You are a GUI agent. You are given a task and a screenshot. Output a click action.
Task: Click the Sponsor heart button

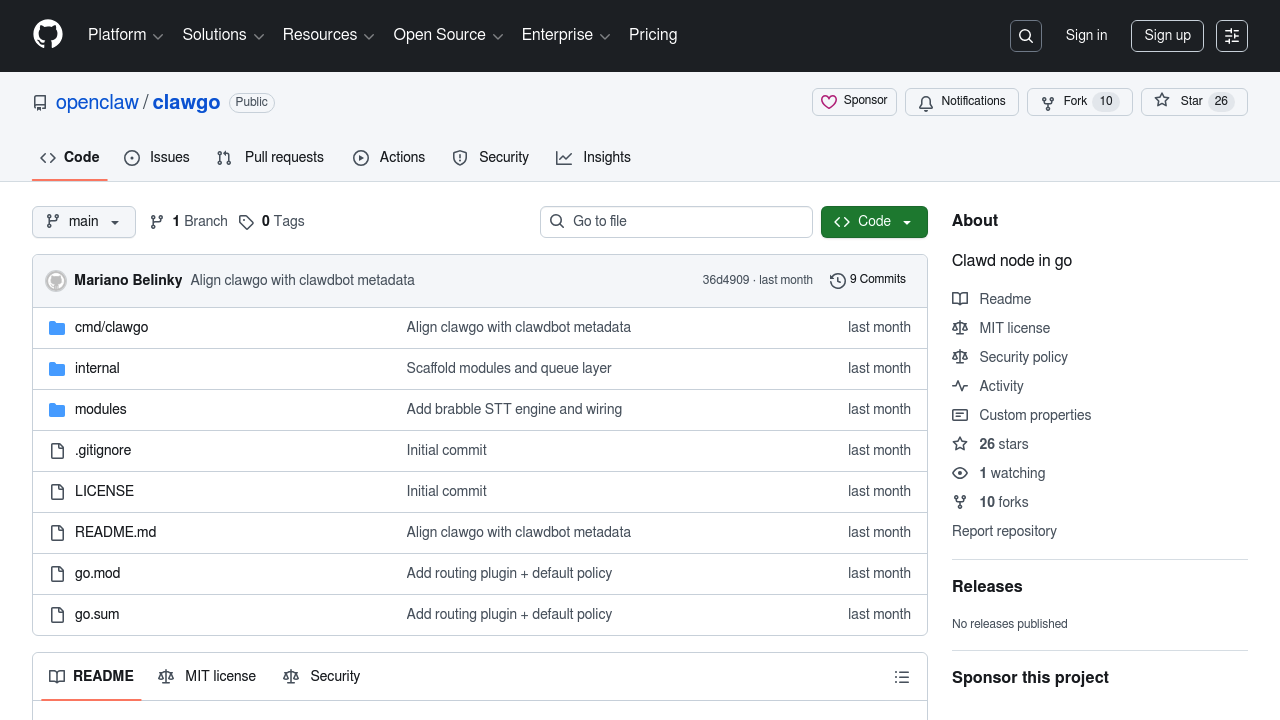point(854,102)
